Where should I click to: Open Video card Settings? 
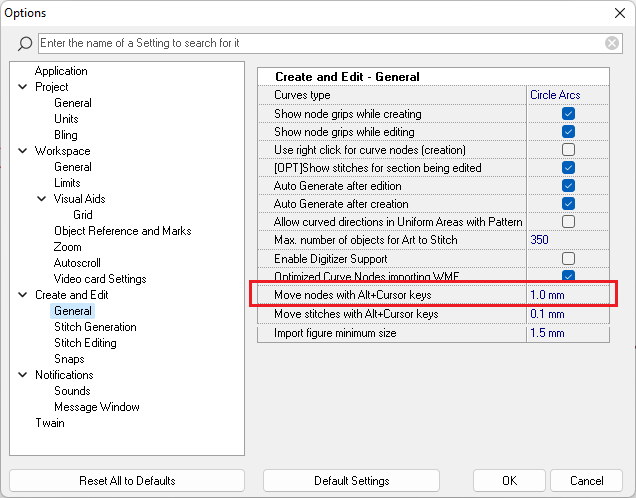[x=100, y=279]
